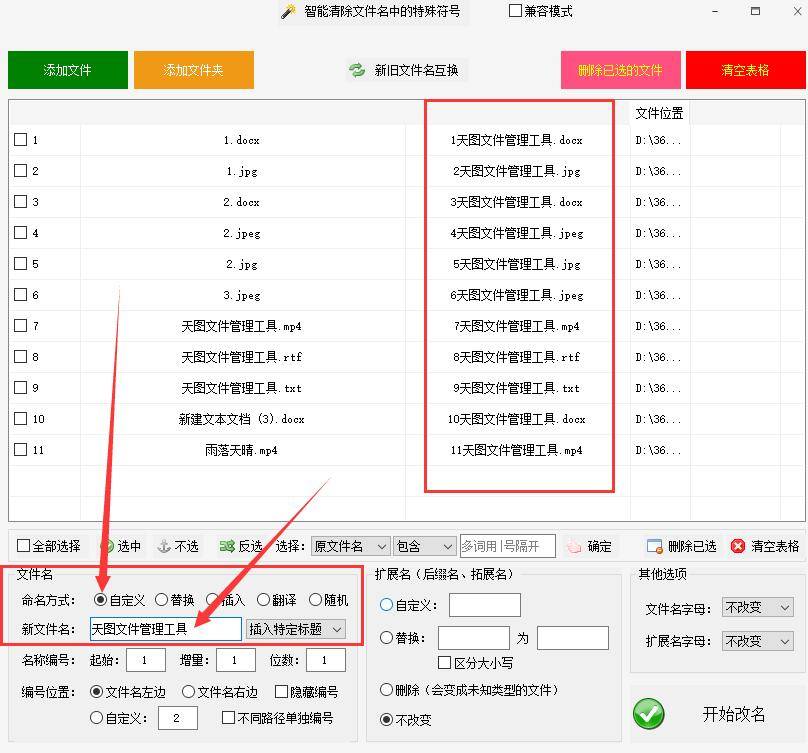Click the 增量 number input field

click(x=236, y=660)
